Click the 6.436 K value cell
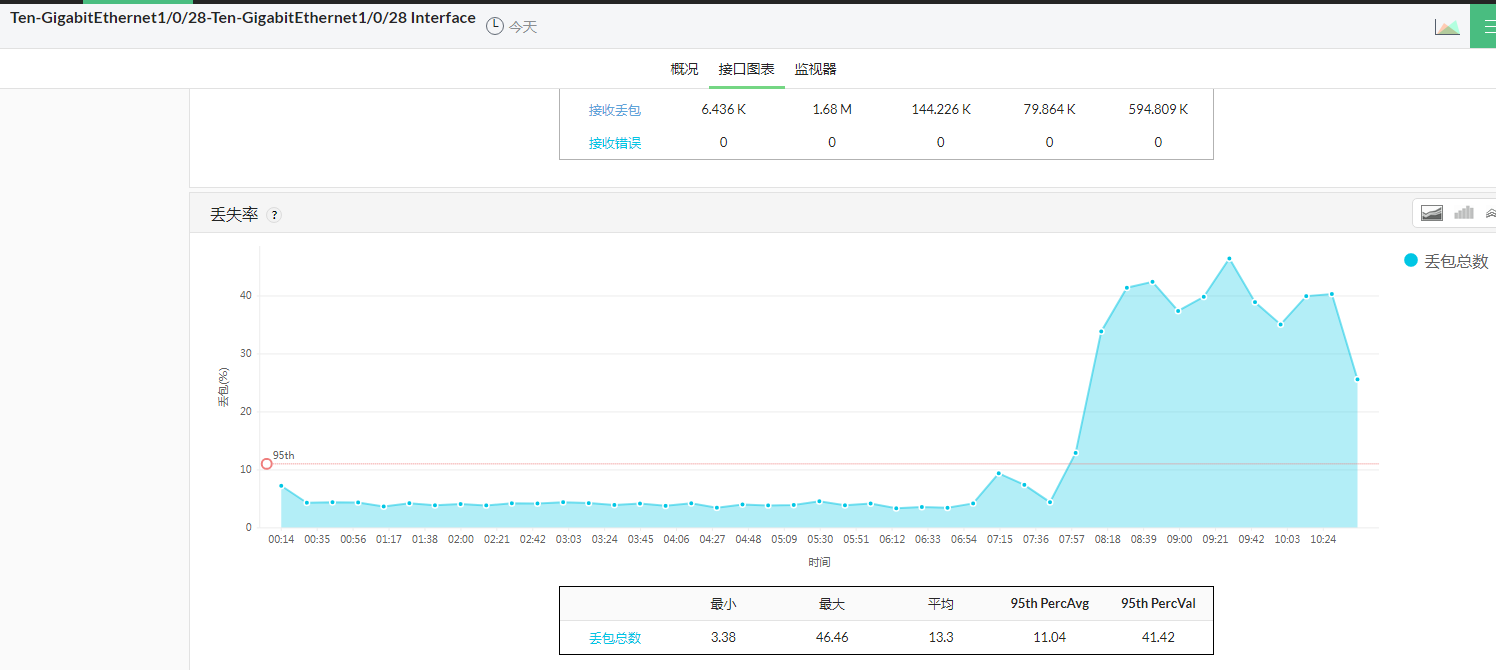The height and width of the screenshot is (670, 1496). pos(724,109)
